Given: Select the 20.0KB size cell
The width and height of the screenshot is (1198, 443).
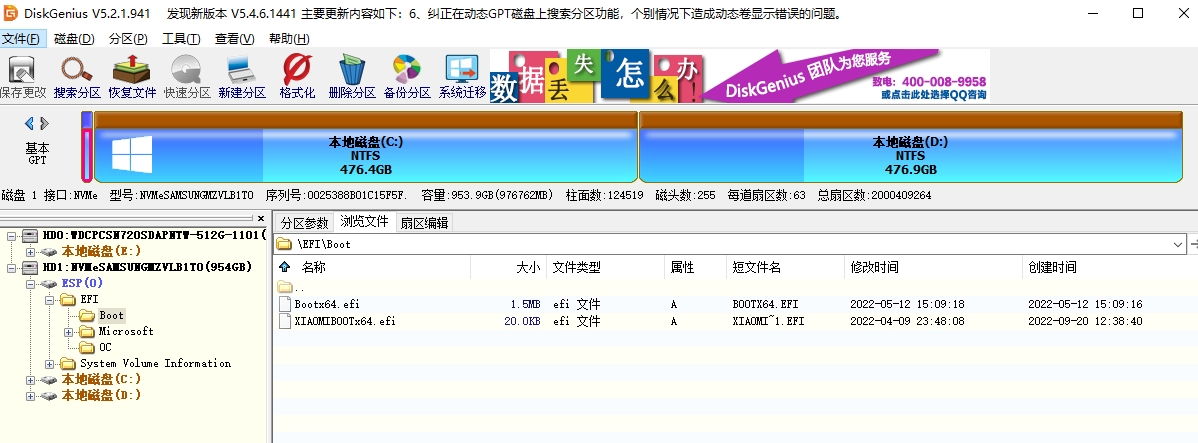Looking at the screenshot, I should 522,322.
